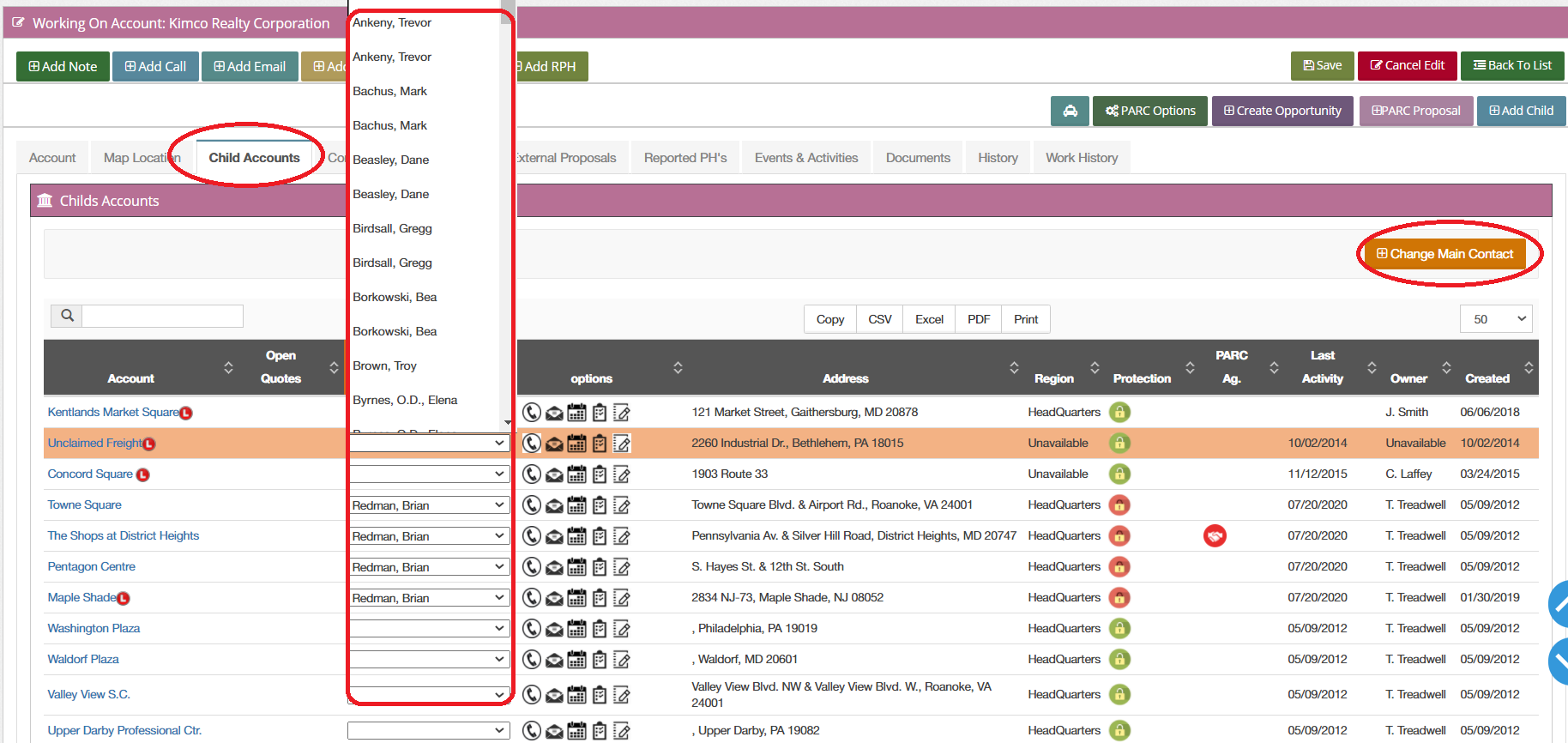Click the phone icon in Maple Shade row
The width and height of the screenshot is (1568, 743).
pos(532,598)
